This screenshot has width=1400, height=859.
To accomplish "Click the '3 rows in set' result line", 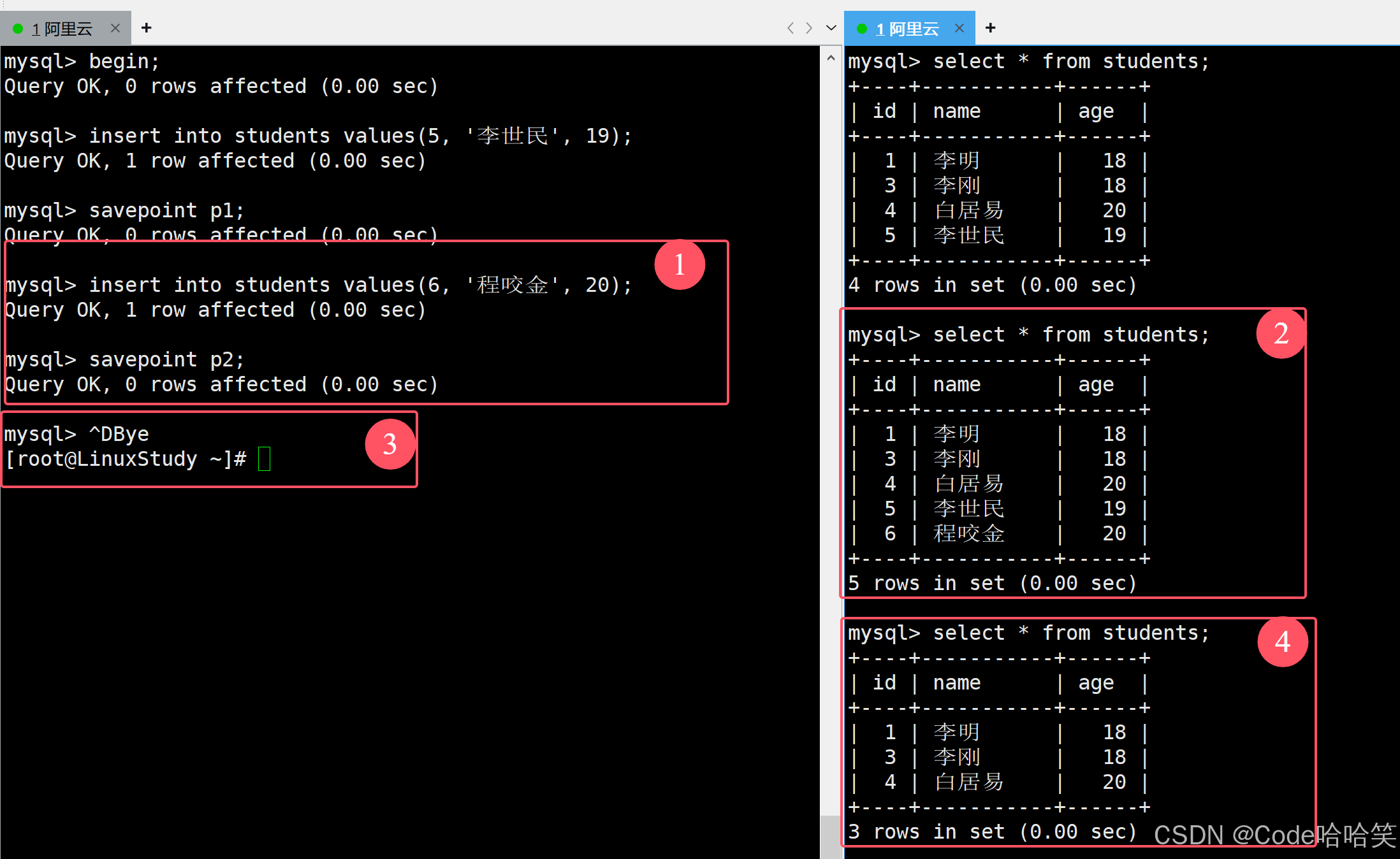I will pyautogui.click(x=992, y=832).
